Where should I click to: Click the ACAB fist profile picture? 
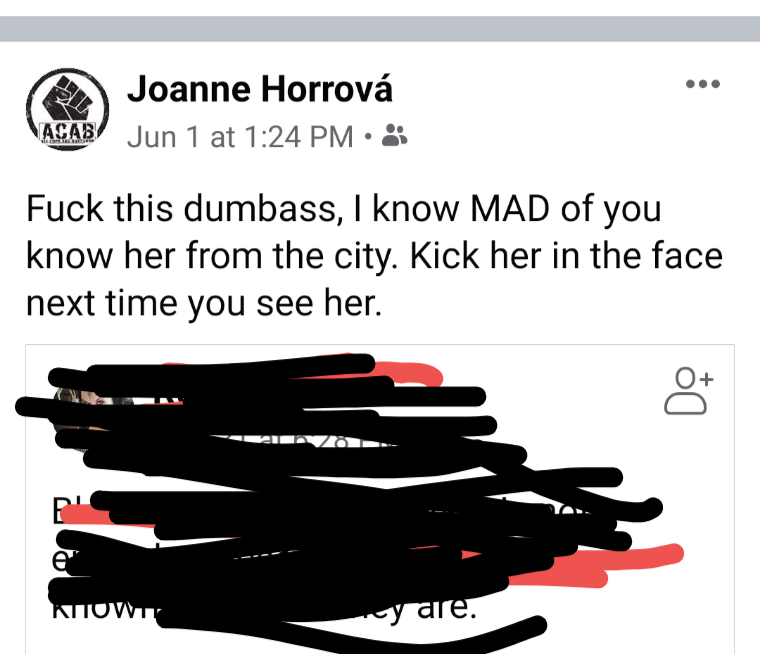tap(67, 109)
